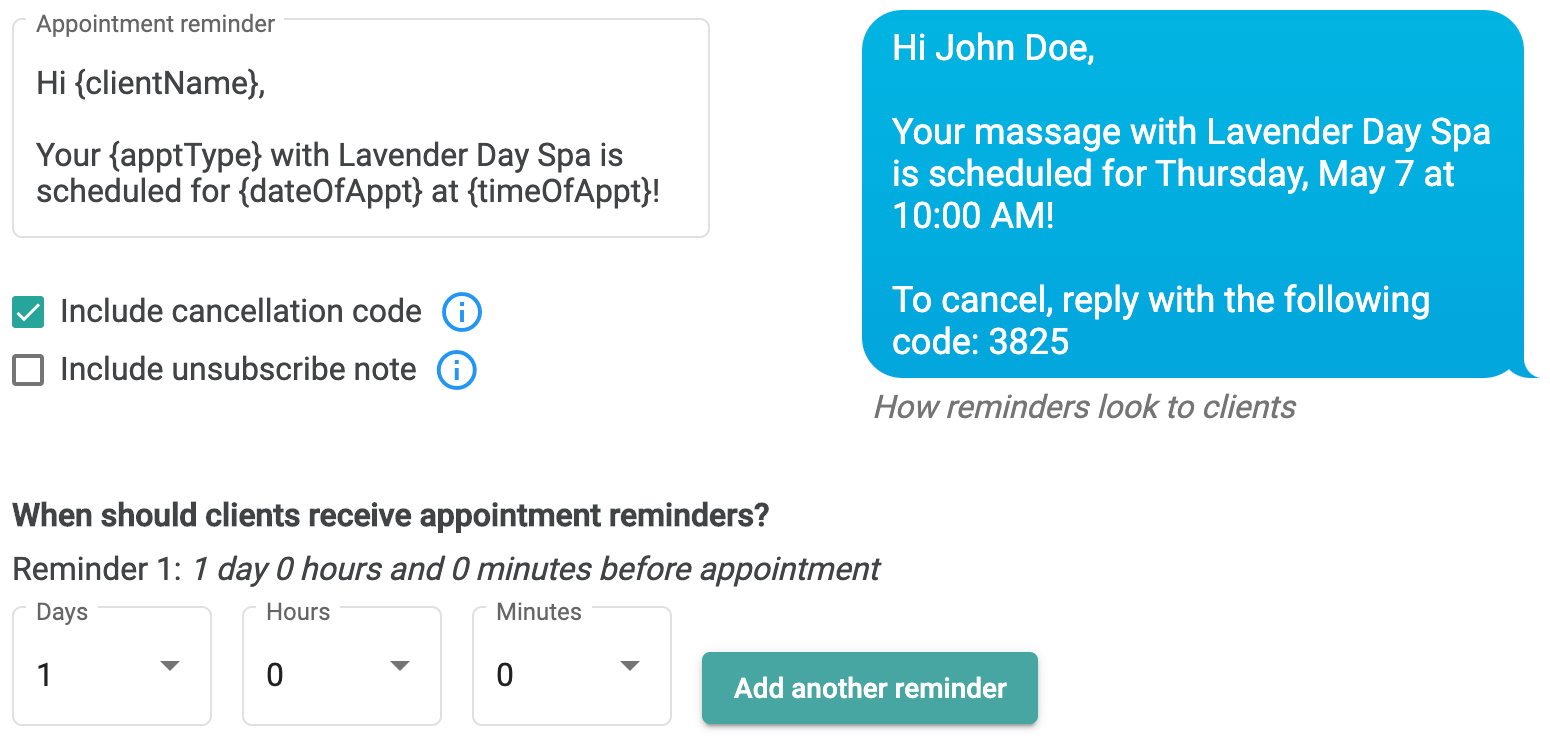This screenshot has height=740, width=1550.
Task: Click inside the Appointment reminder text box
Action: (360, 130)
